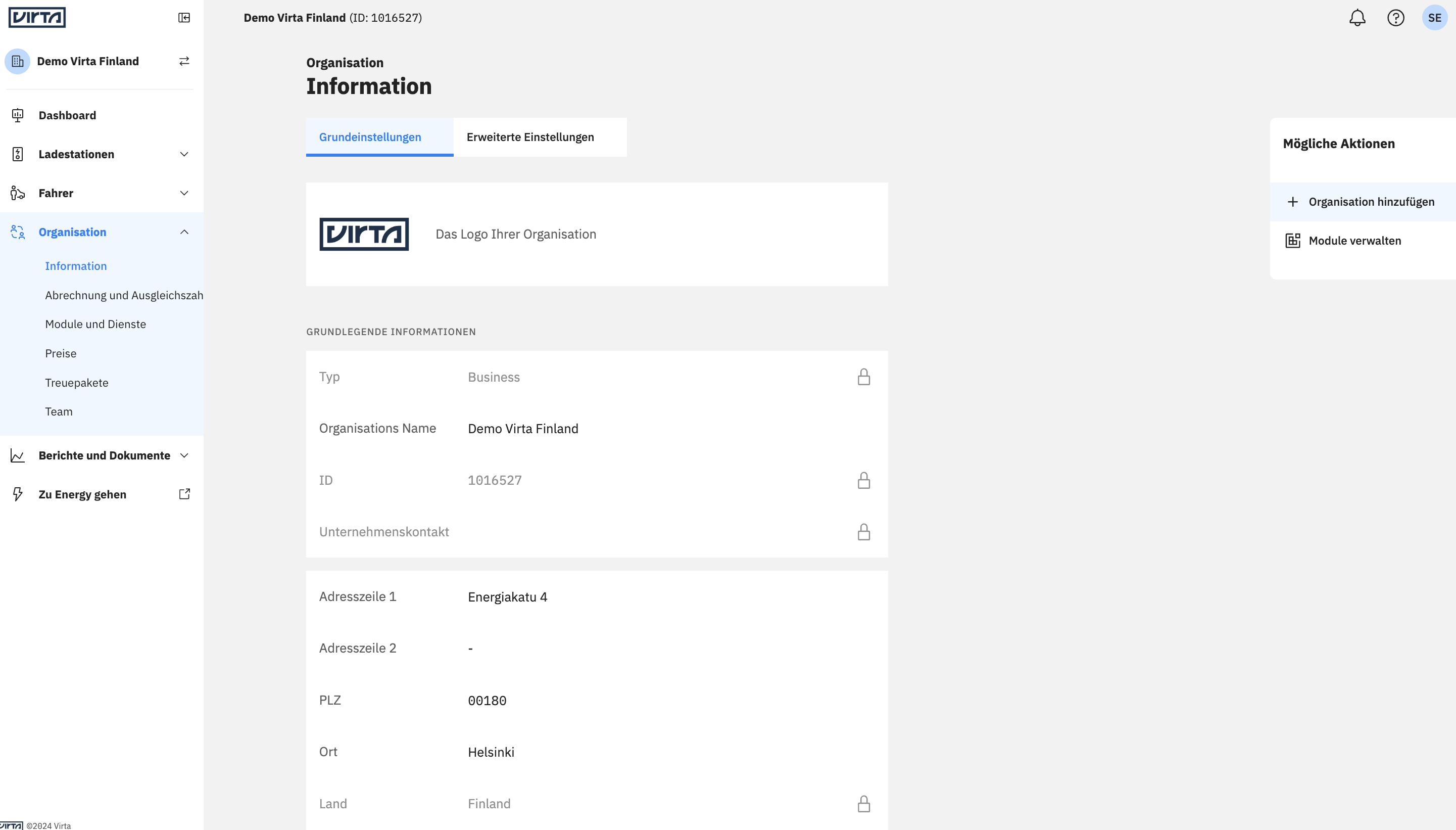Click the Typ value Business
The width and height of the screenshot is (1456, 830).
tap(494, 378)
